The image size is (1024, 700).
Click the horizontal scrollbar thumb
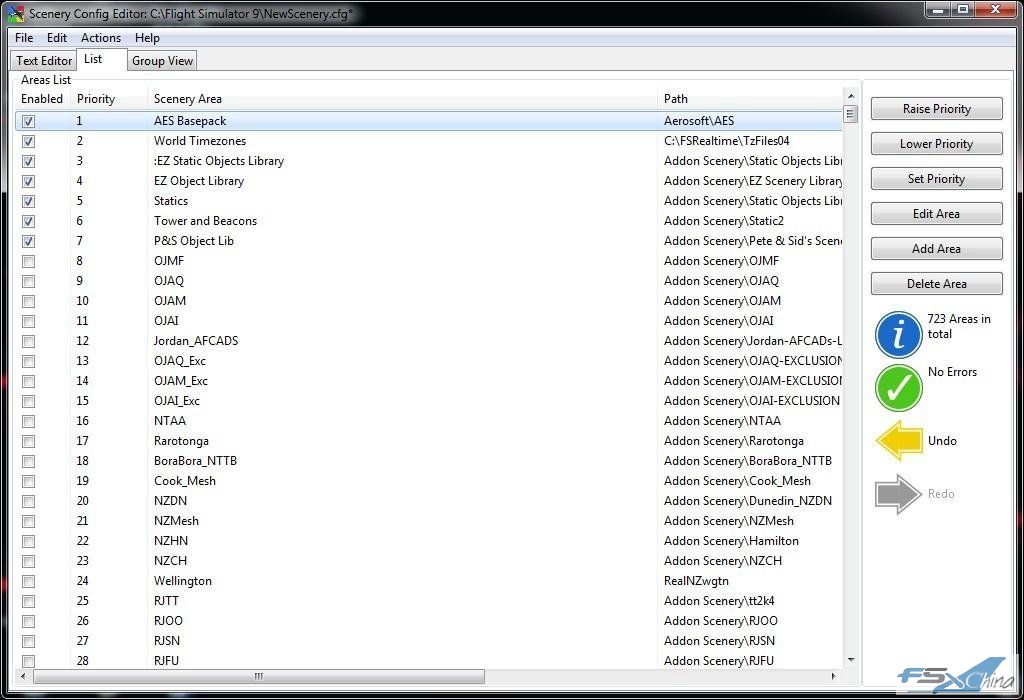[x=259, y=676]
